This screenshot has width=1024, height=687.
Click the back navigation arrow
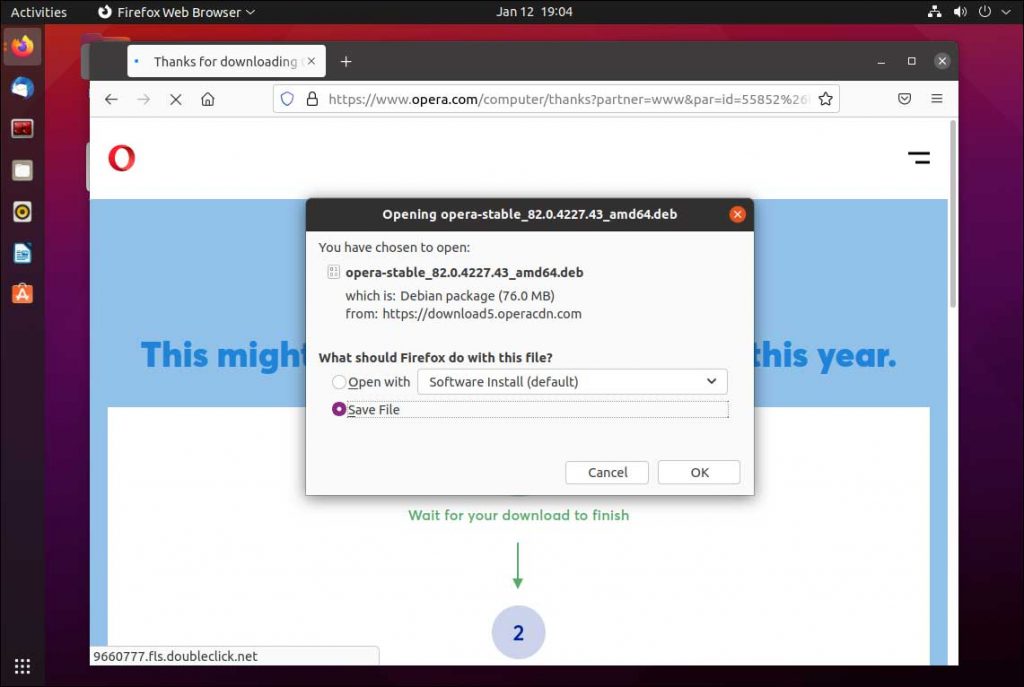[x=111, y=99]
